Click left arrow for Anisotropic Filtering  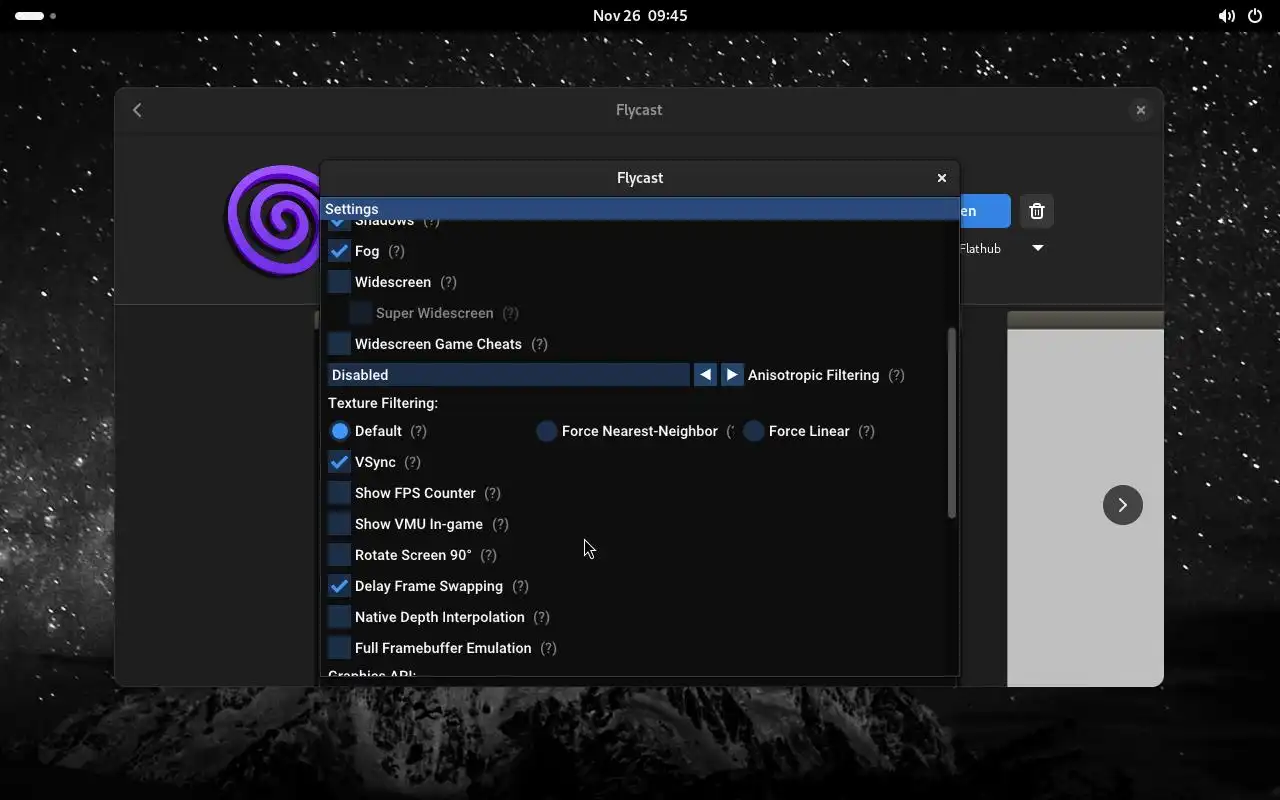(x=706, y=375)
